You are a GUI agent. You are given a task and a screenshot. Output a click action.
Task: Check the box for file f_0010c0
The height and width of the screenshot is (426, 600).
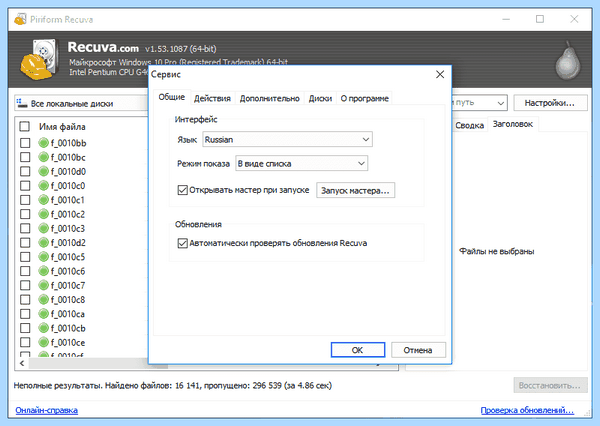[25, 186]
